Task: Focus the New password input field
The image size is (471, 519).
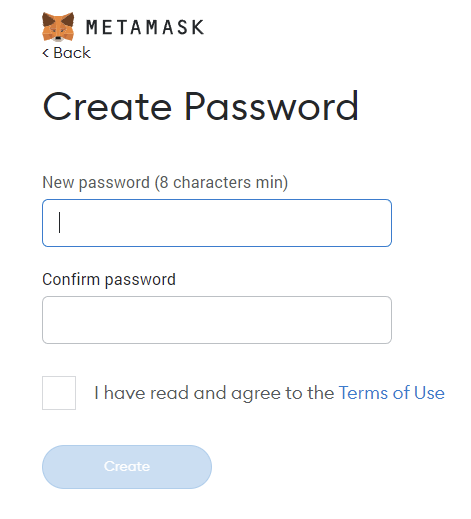Action: click(x=217, y=223)
